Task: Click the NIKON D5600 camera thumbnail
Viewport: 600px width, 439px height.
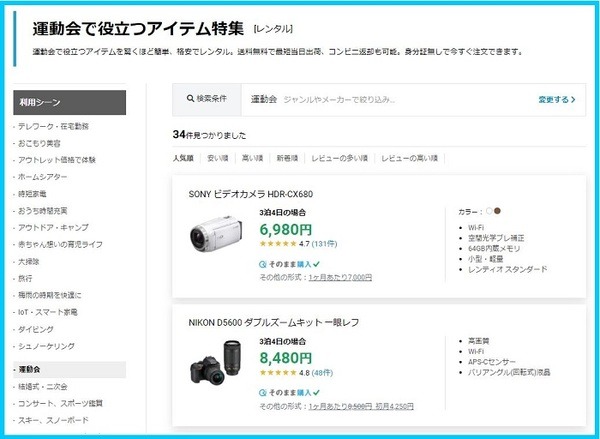Action: point(216,362)
